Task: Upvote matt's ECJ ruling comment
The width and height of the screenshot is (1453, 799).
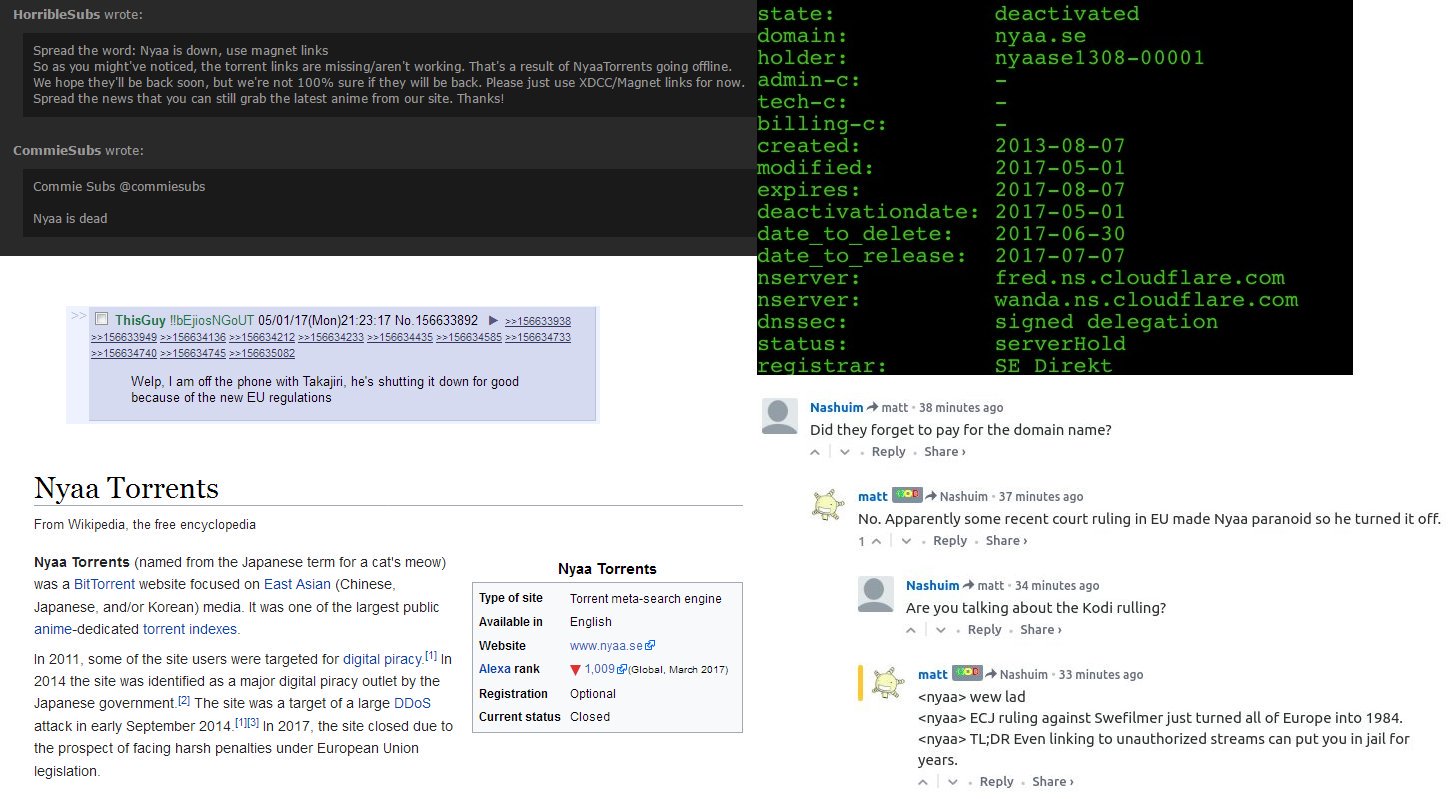Action: 924,782
